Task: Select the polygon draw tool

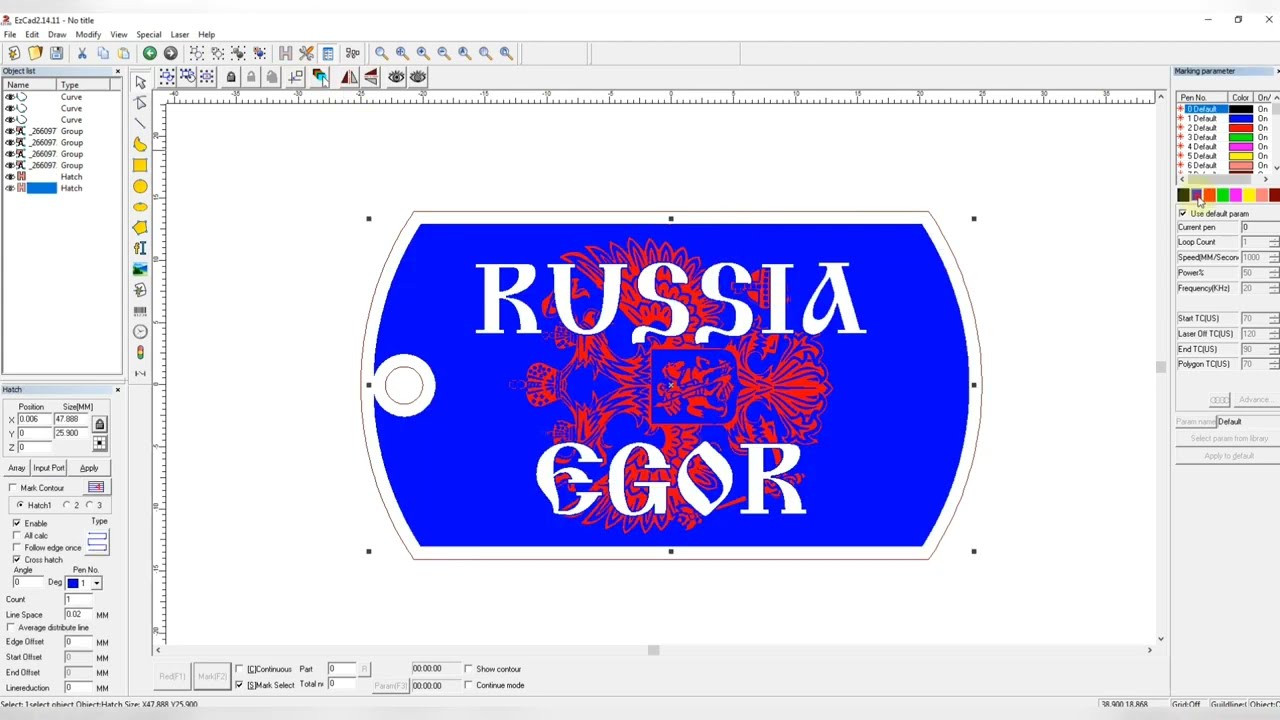Action: tap(140, 227)
